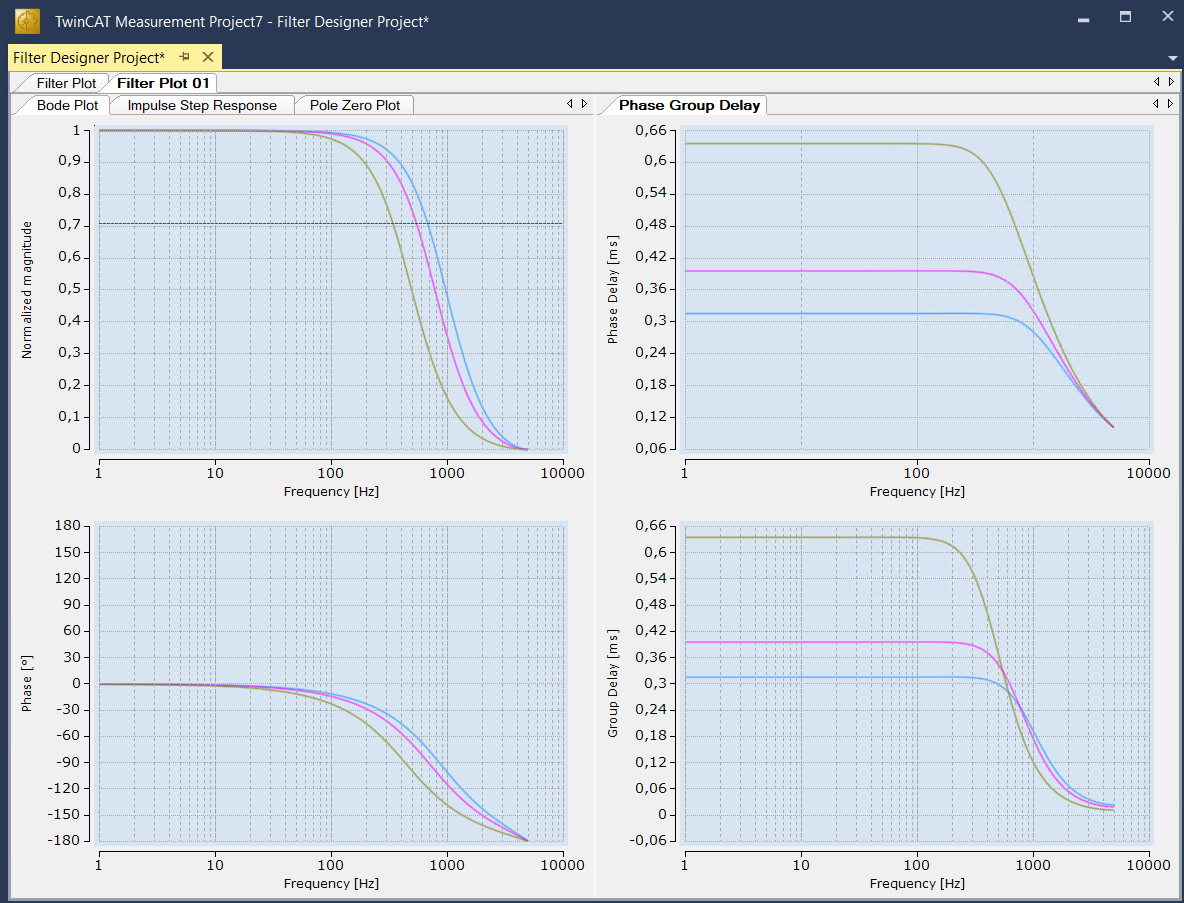Screen dimensions: 1184x903
Task: Minimize the TwinCAT Measurement window
Action: point(1084,20)
